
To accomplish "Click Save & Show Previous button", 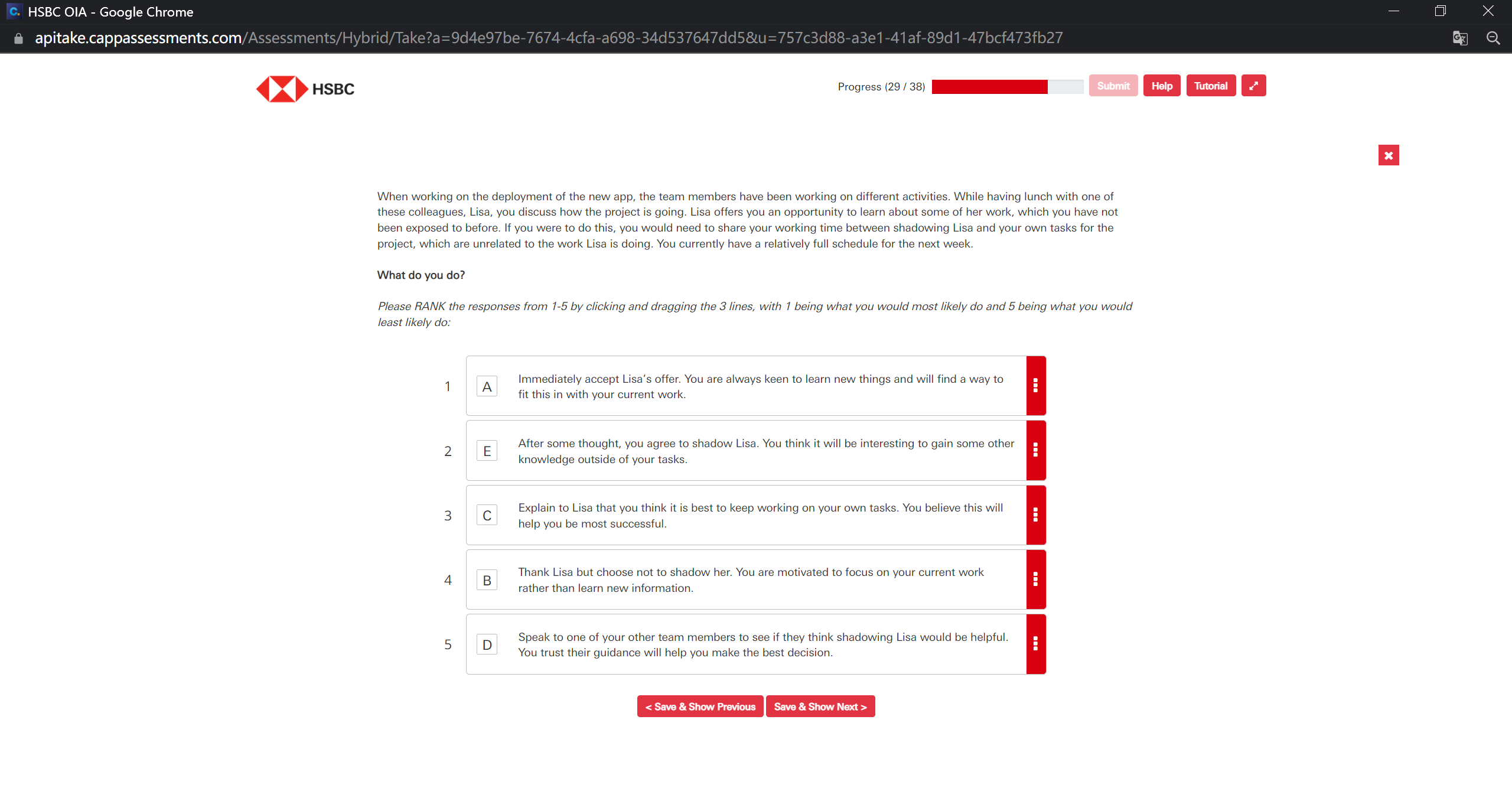I will pyautogui.click(x=700, y=706).
